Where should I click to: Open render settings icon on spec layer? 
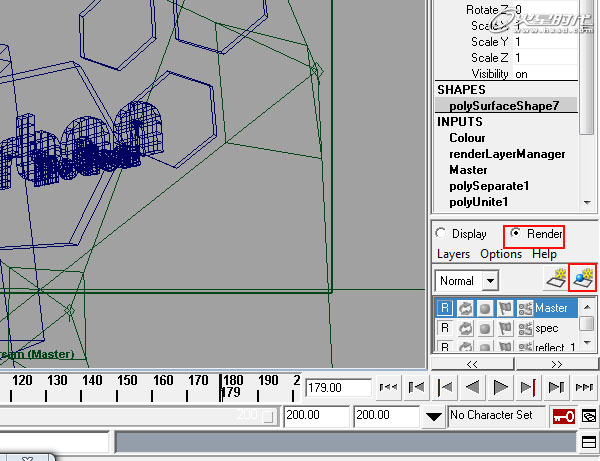click(x=525, y=328)
